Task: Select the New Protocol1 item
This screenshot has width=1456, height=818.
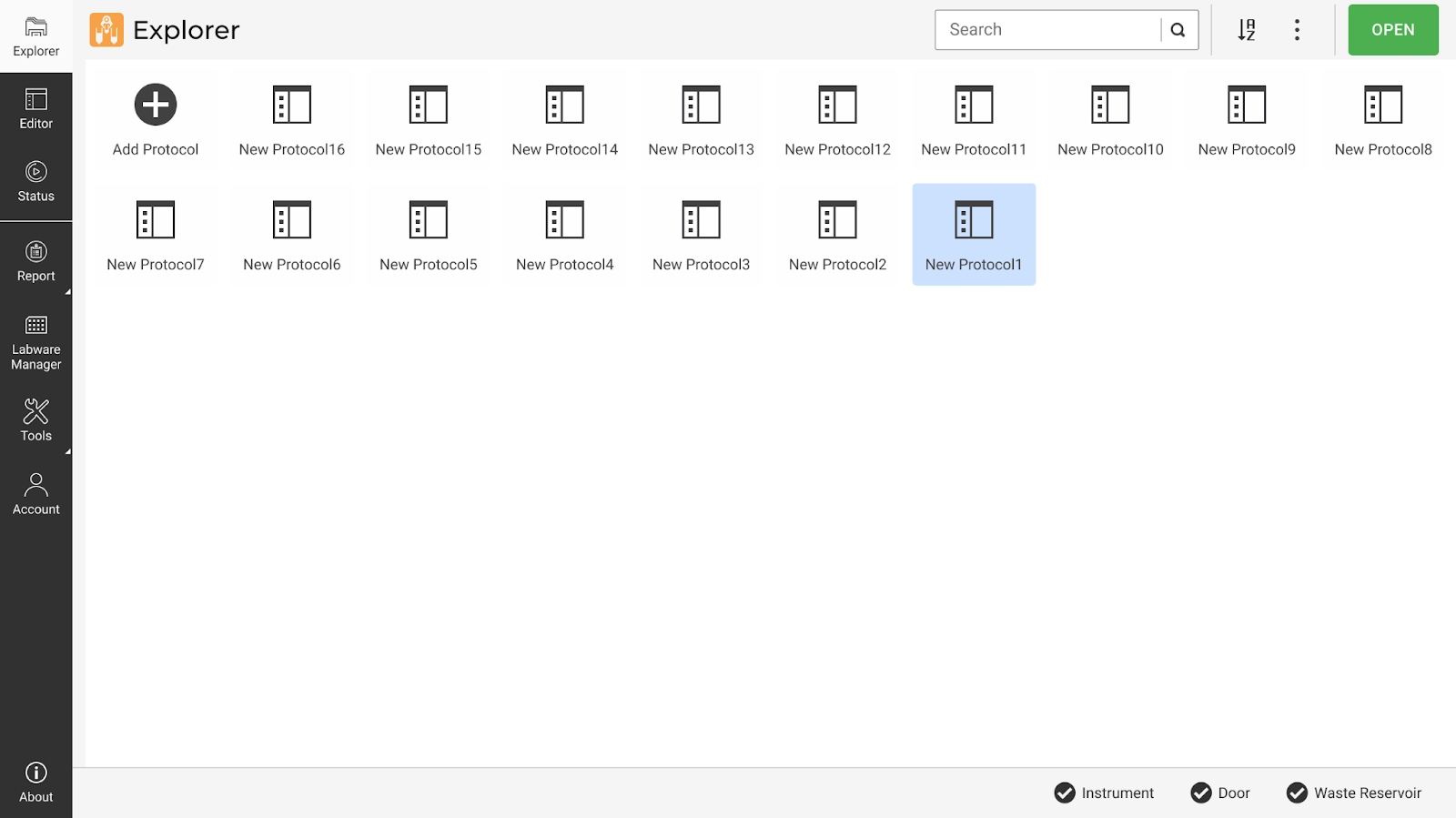Action: (974, 235)
